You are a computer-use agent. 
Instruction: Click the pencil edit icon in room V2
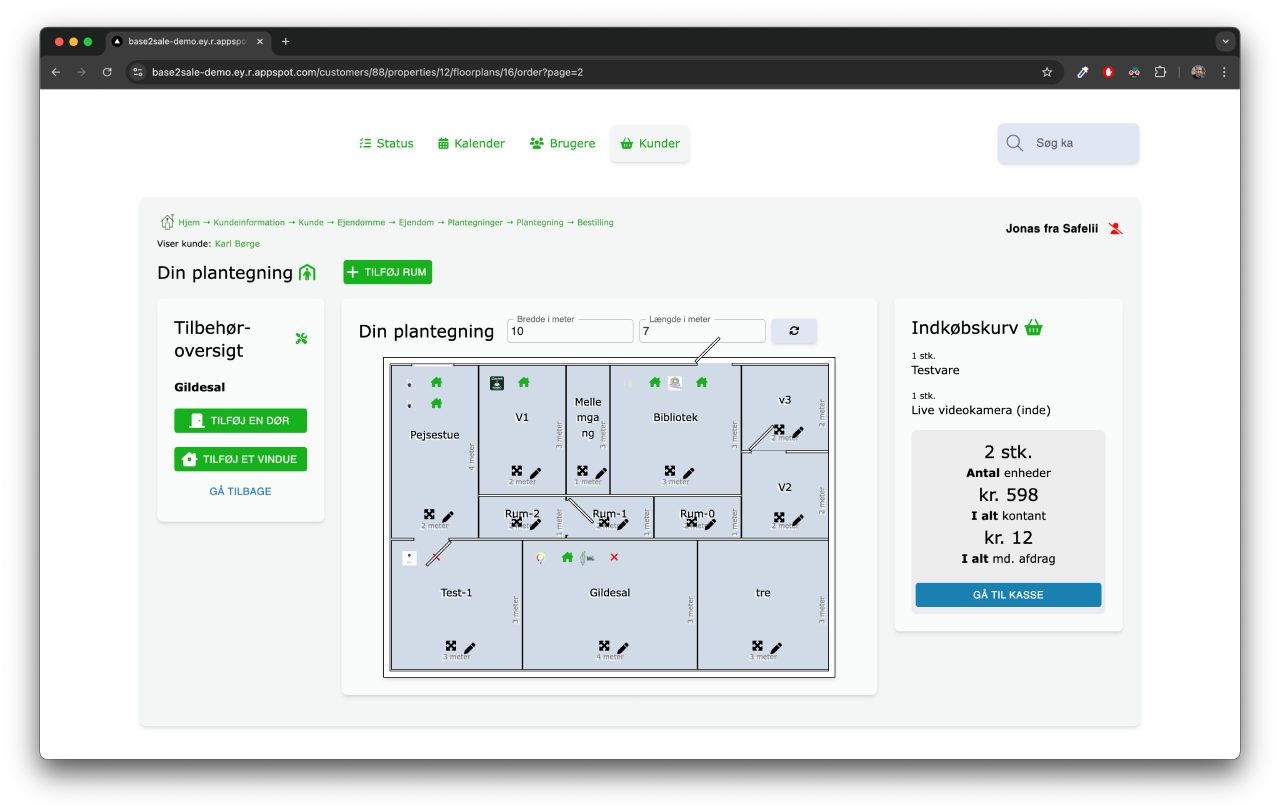pos(798,519)
